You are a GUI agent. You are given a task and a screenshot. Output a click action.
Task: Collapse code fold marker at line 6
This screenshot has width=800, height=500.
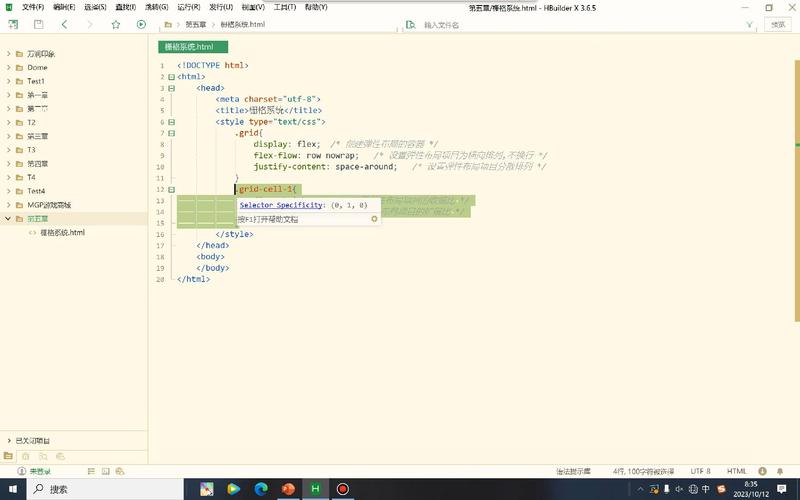[x=172, y=122]
